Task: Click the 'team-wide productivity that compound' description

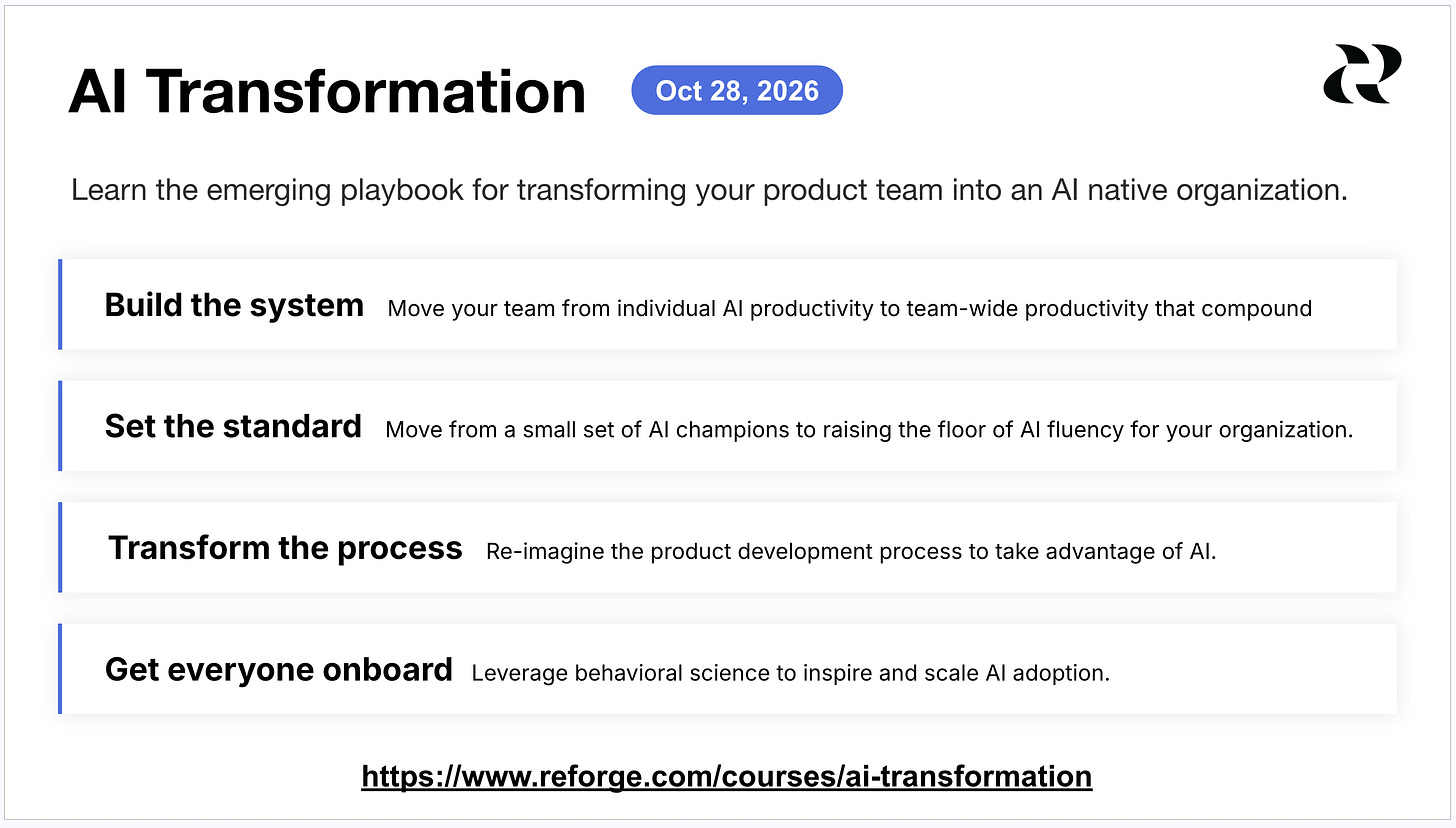Action: pos(849,309)
